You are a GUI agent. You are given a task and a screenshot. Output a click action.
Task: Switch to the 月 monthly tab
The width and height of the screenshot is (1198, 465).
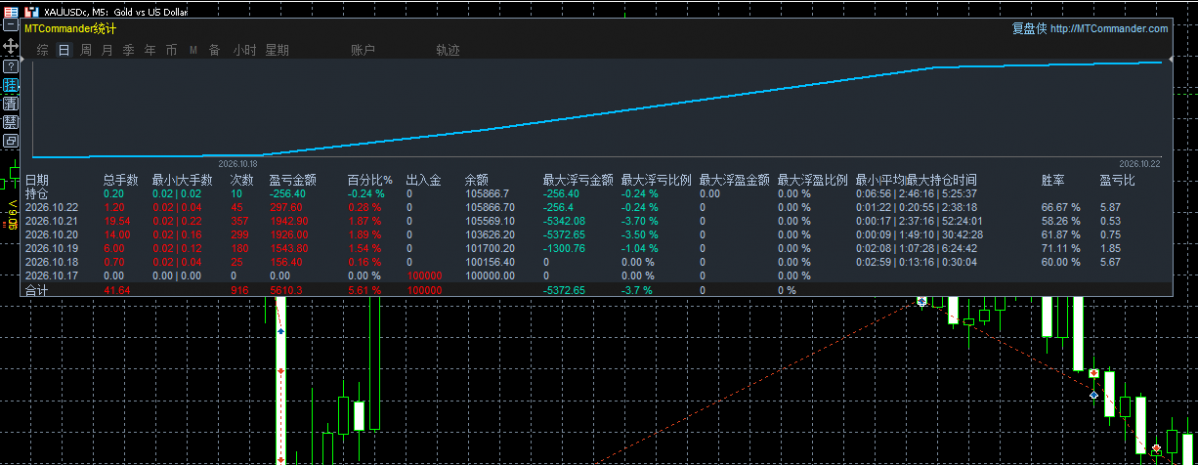point(107,50)
